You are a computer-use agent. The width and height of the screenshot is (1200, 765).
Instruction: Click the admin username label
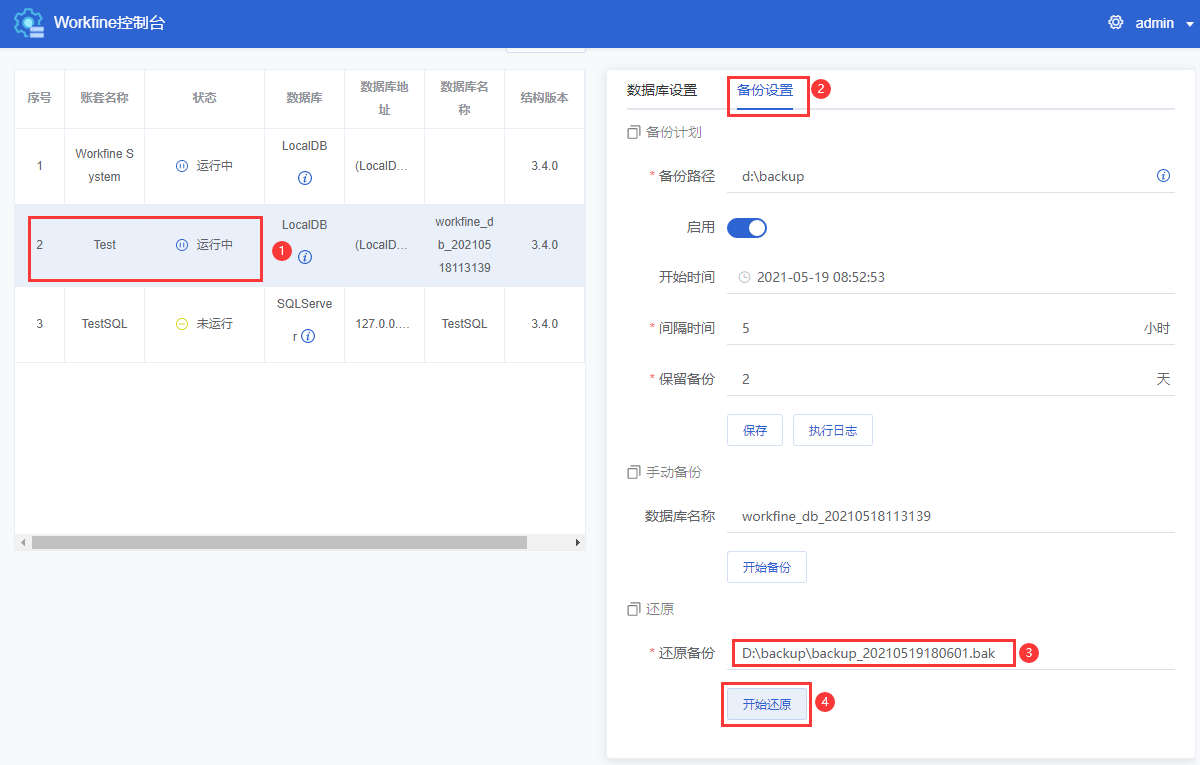point(1155,23)
